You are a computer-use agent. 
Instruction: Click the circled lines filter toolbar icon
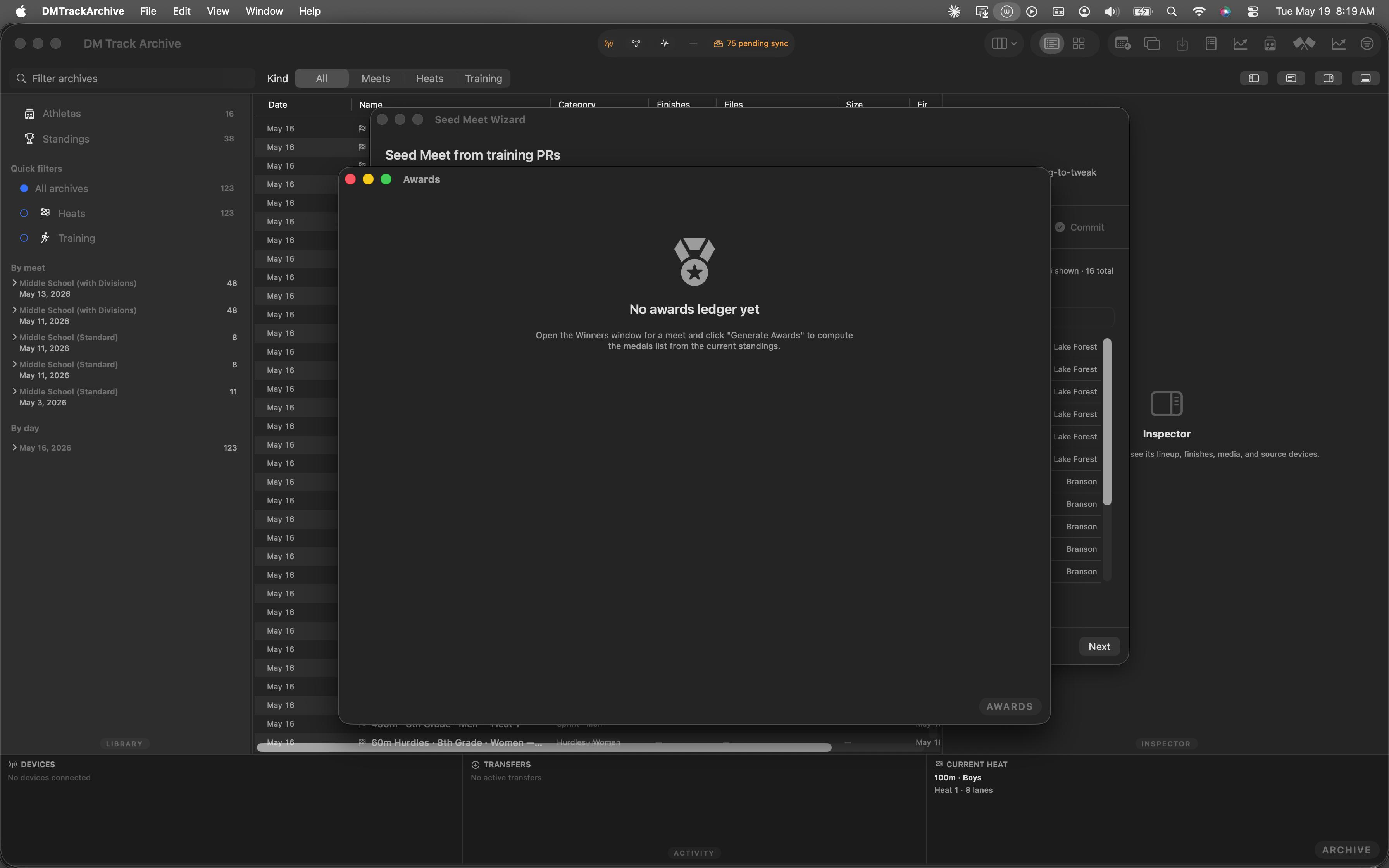point(1367,44)
